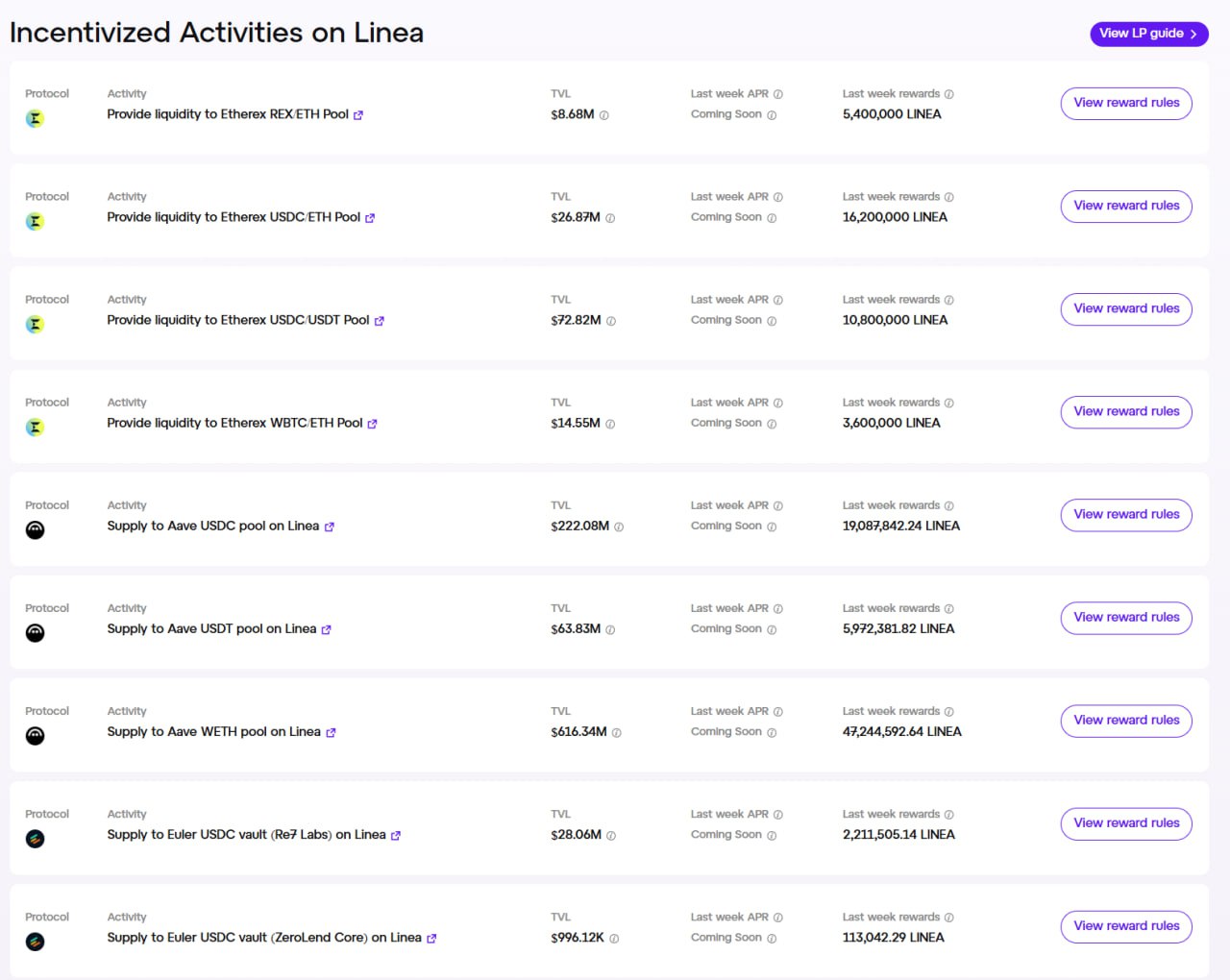View reward rules for Etherex REX/ETH Pool
The height and width of the screenshot is (980, 1230).
1126,104
